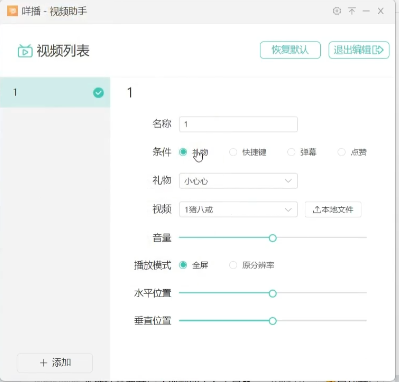Click the 条件 label
399x382 pixels.
click(x=162, y=152)
